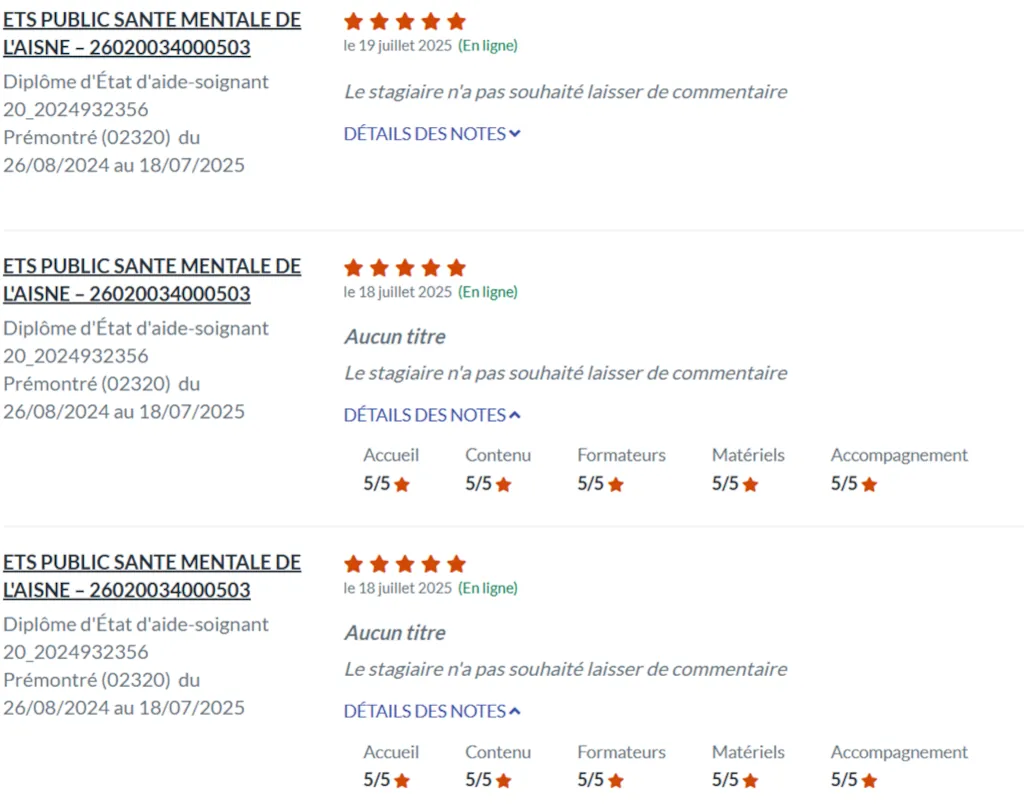Viewport: 1024px width, 807px height.
Task: Click the Contenu 5/5 star in second review
Action: (504, 485)
